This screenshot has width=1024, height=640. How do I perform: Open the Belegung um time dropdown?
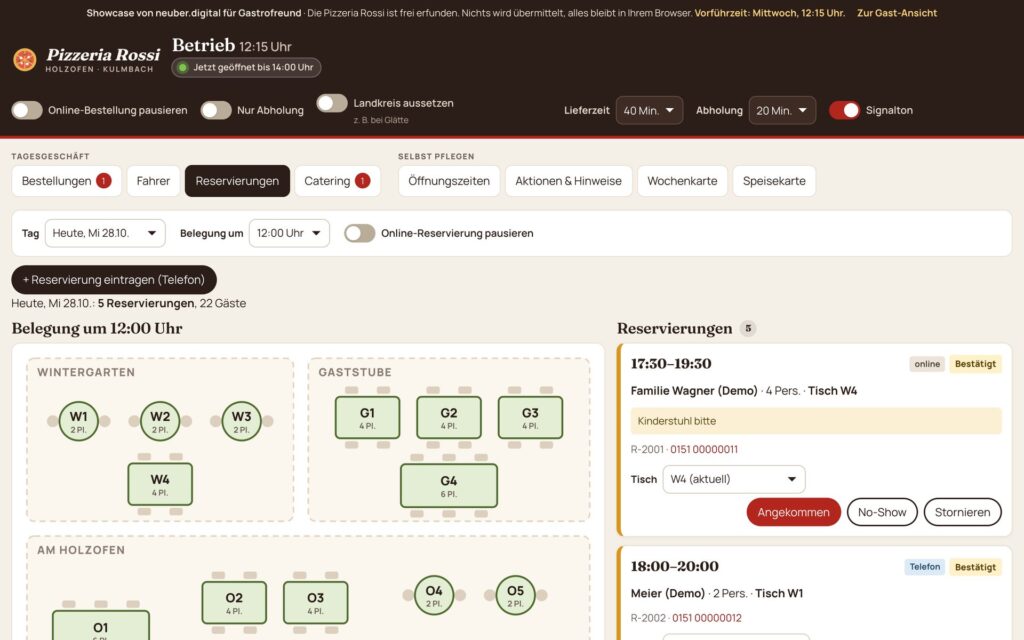[x=289, y=233]
